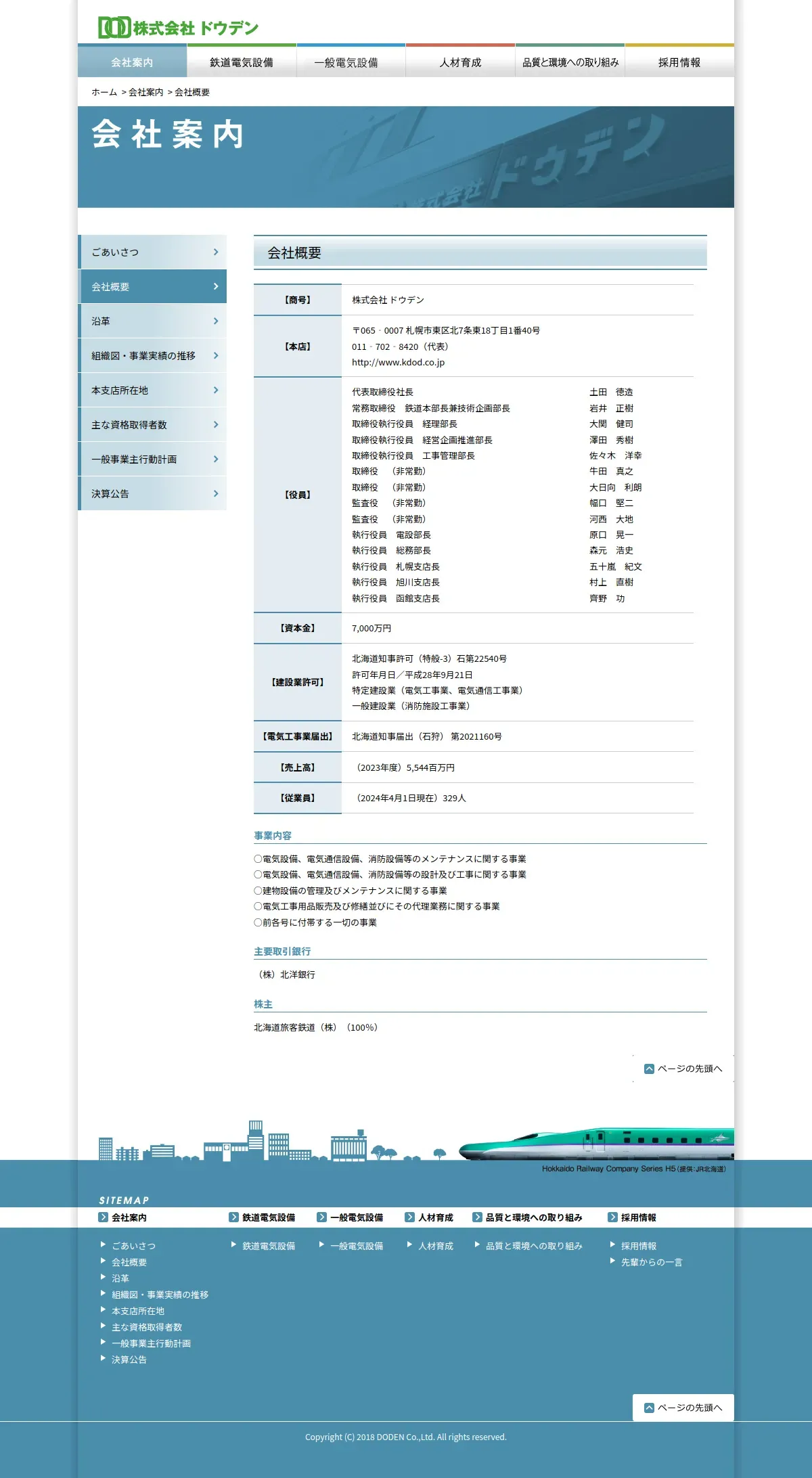Click the chevron arrow beside 一般事業主行動計画
This screenshot has height=1478, width=812.
(x=216, y=459)
